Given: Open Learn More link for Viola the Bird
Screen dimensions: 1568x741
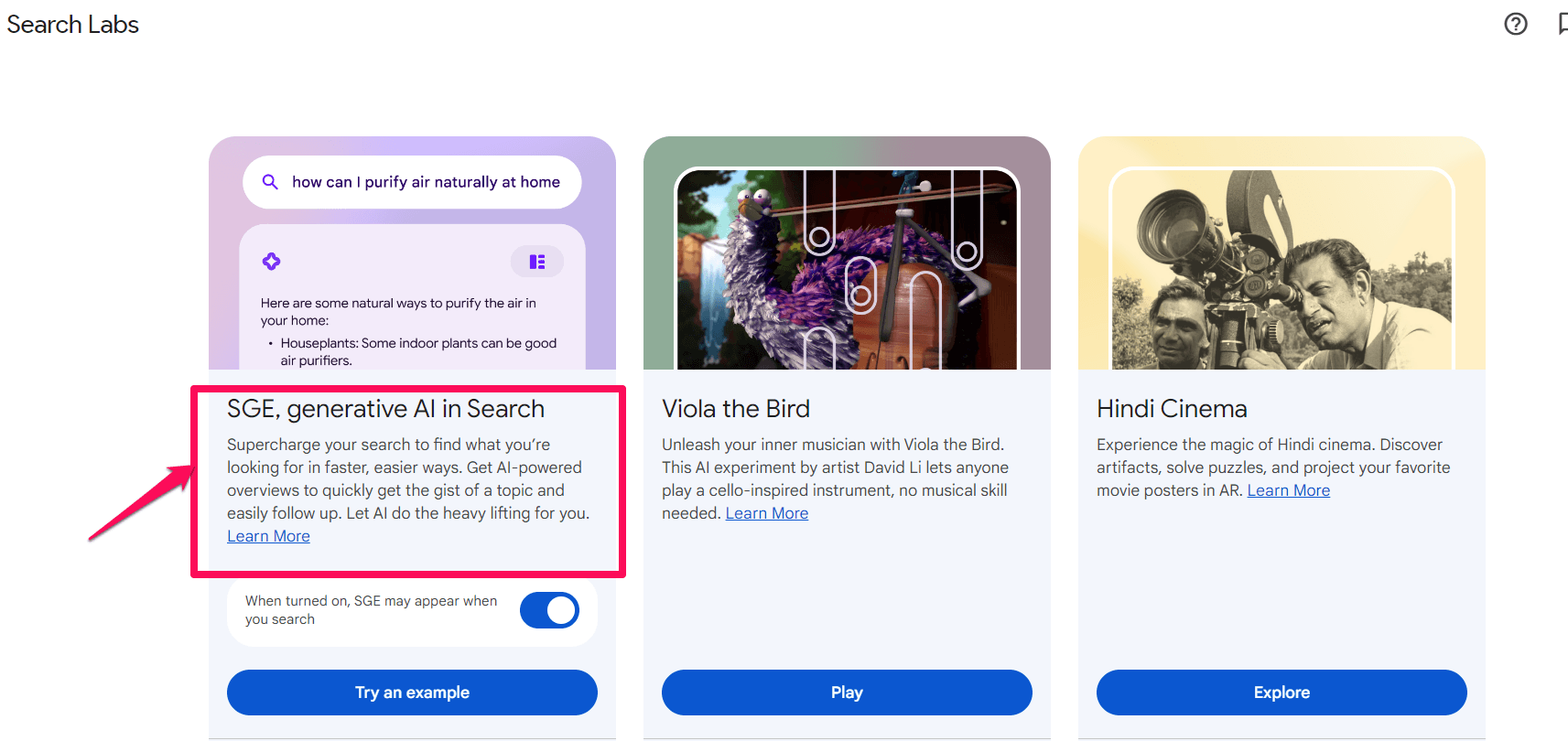Looking at the screenshot, I should coord(767,513).
